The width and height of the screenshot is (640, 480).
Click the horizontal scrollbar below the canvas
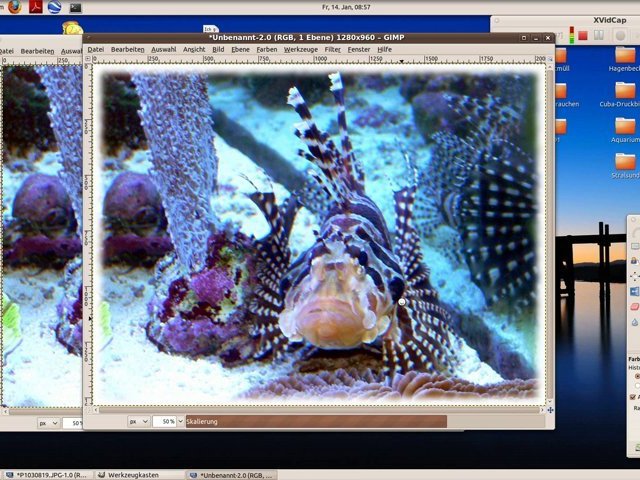(320, 410)
